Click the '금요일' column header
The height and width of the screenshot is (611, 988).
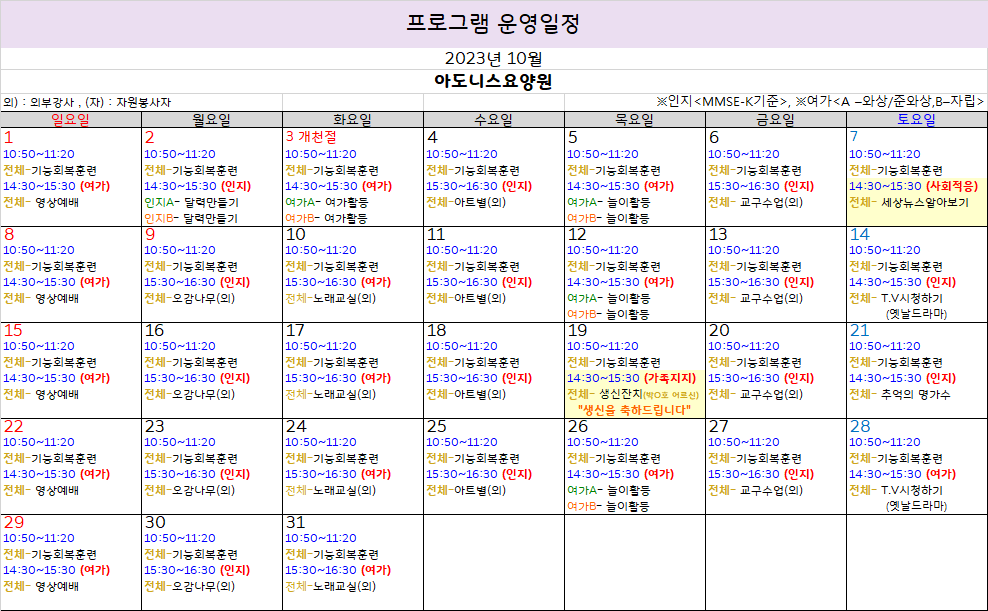(x=776, y=120)
